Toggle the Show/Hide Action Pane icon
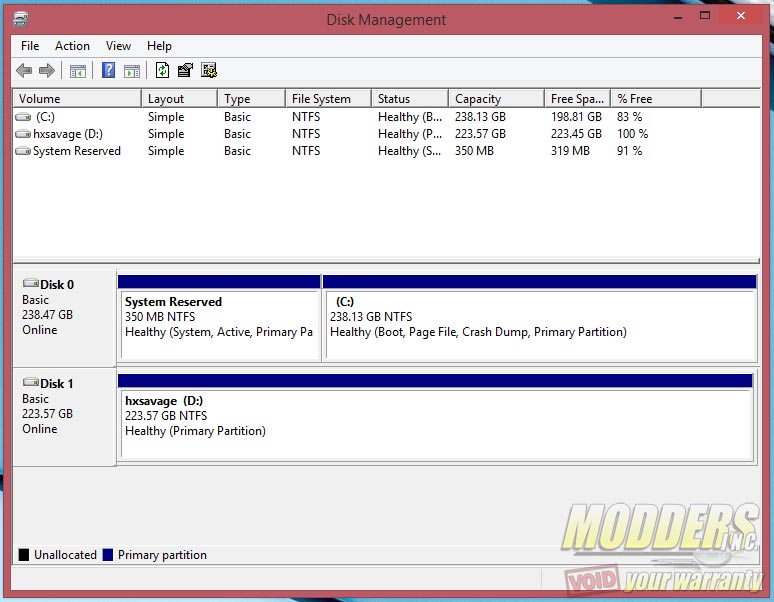The image size is (774, 602). pos(132,71)
